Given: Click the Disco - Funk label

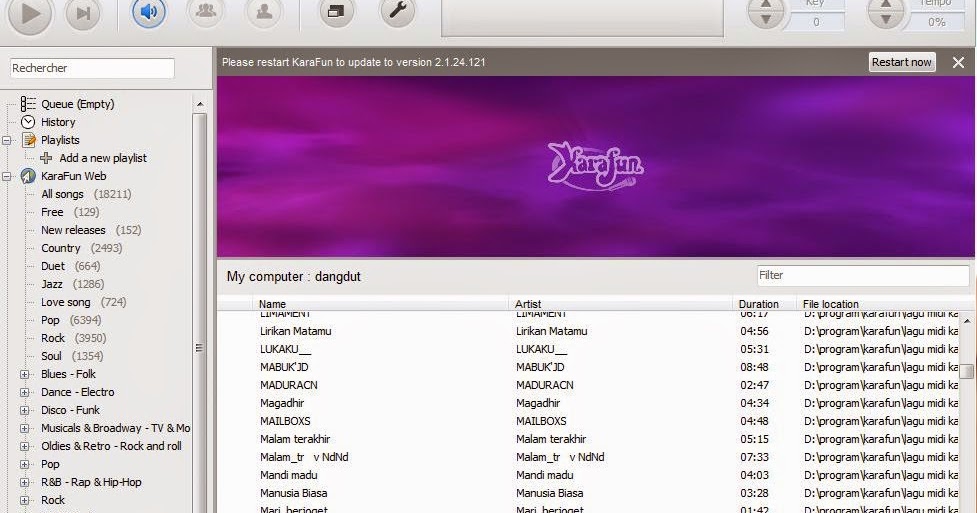Looking at the screenshot, I should [70, 410].
